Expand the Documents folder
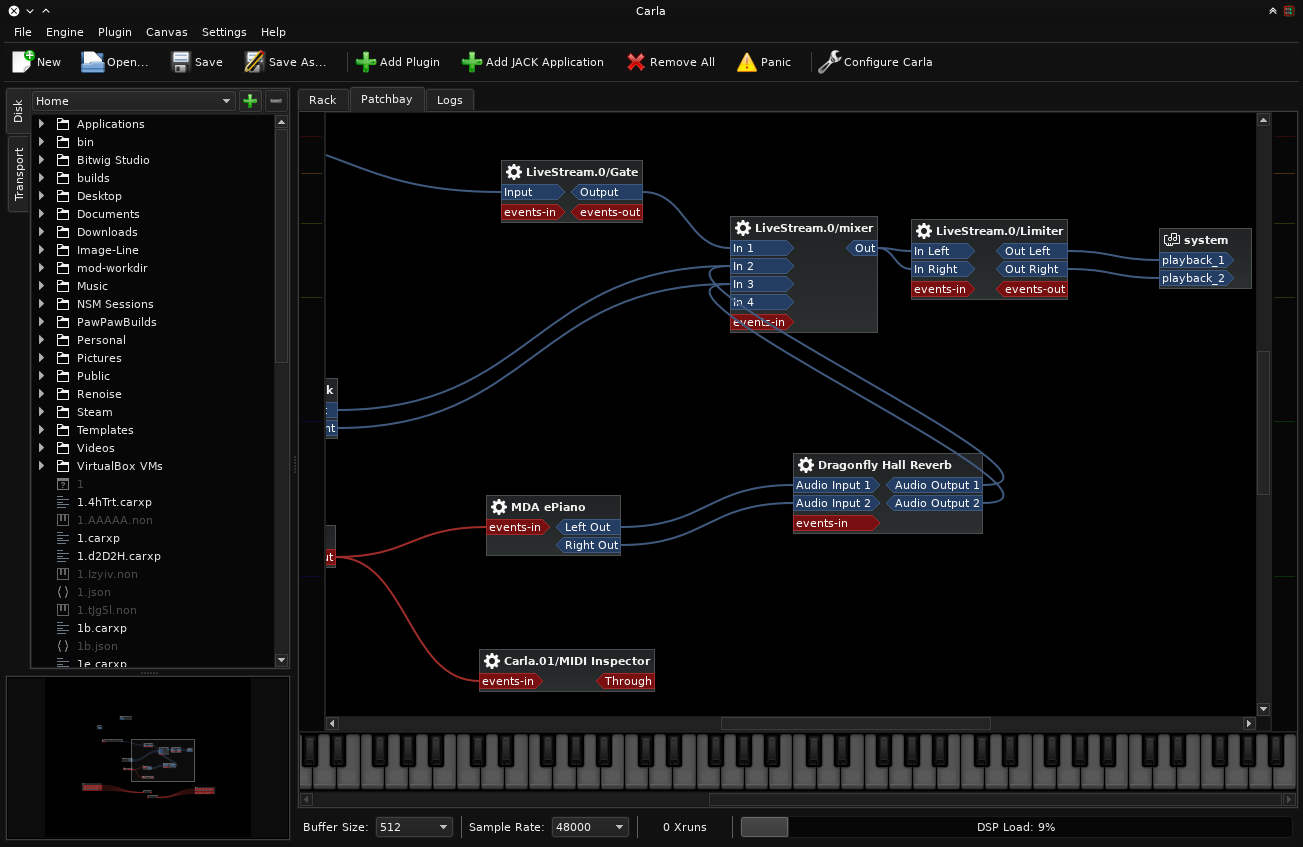This screenshot has height=847, width=1303. (x=41, y=214)
